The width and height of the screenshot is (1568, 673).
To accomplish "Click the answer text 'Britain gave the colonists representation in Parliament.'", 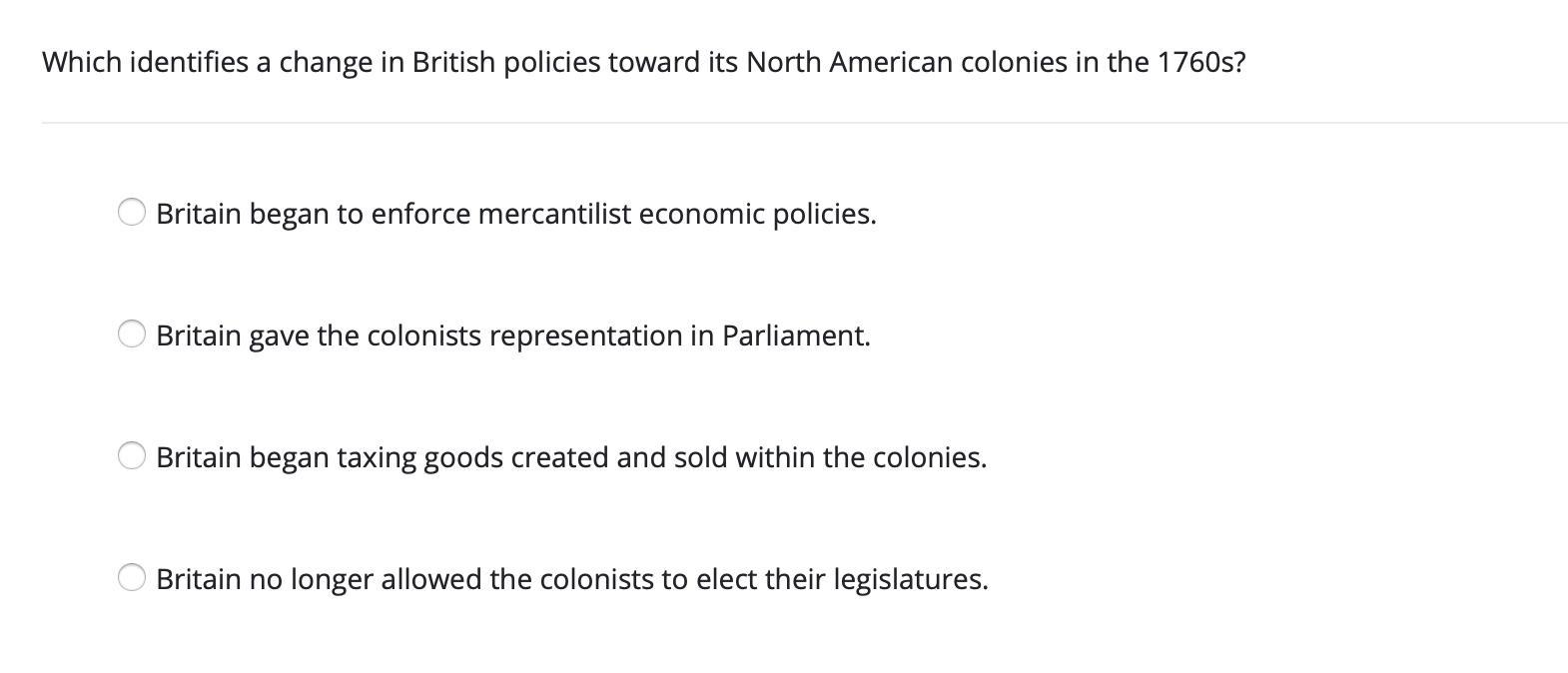I will pos(512,336).
